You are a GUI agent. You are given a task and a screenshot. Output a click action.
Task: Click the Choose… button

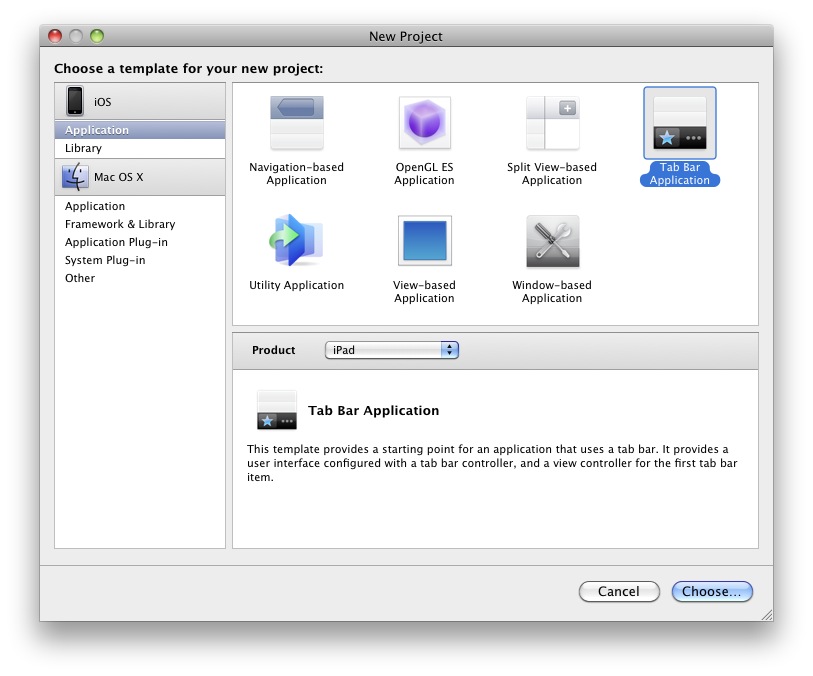tap(712, 592)
